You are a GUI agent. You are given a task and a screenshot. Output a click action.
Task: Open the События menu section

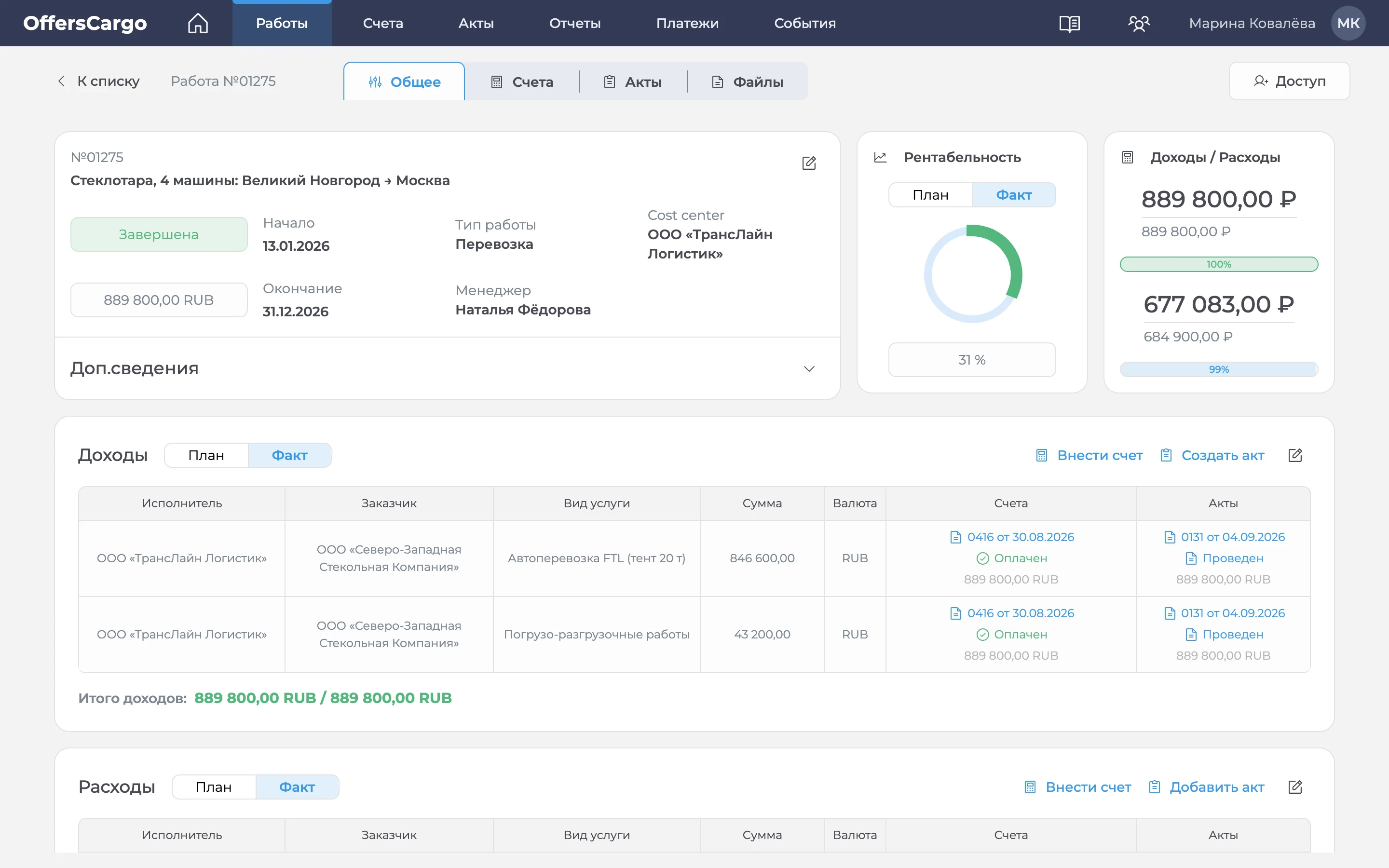(804, 24)
